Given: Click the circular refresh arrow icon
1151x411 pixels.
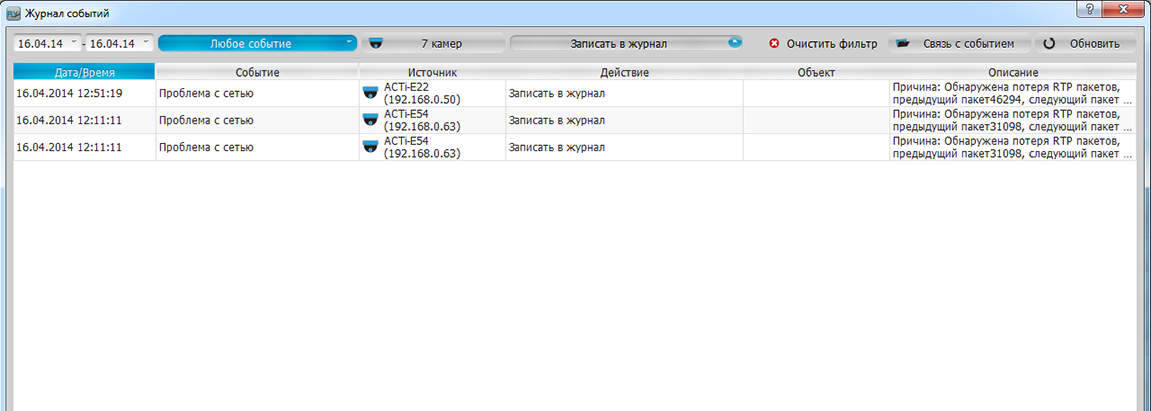Looking at the screenshot, I should click(1049, 44).
